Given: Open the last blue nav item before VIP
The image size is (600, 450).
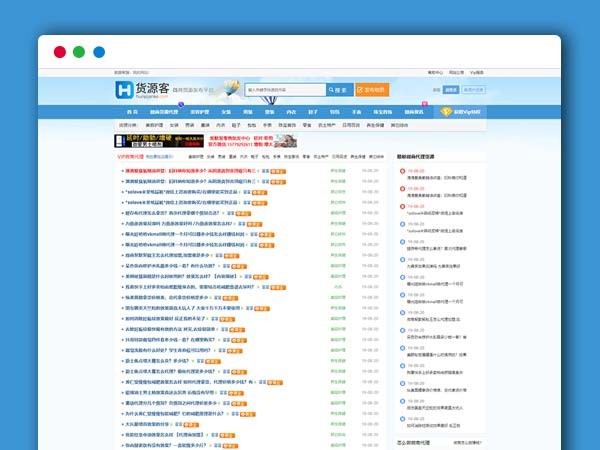Looking at the screenshot, I should coord(413,112).
